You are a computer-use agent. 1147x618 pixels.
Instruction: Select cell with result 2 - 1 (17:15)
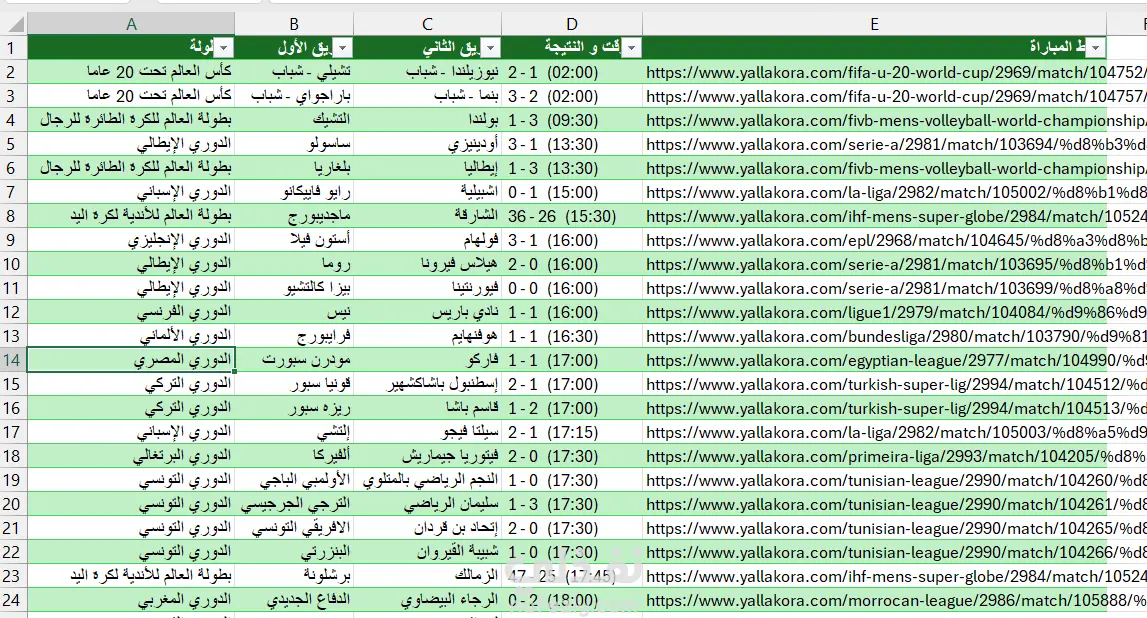[x=572, y=432]
